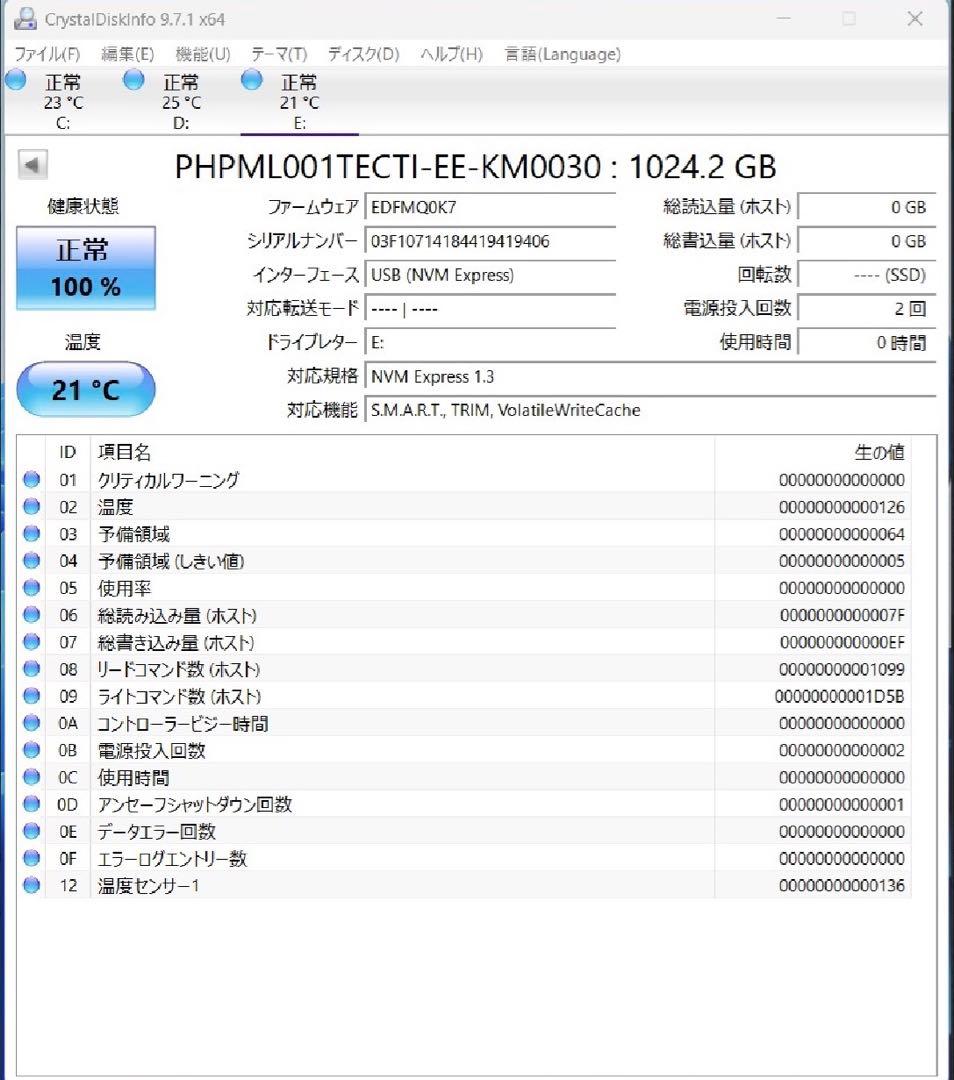Viewport: 954px width, 1080px height.
Task: Toggle the status lamp above drive D:
Action: click(x=133, y=81)
